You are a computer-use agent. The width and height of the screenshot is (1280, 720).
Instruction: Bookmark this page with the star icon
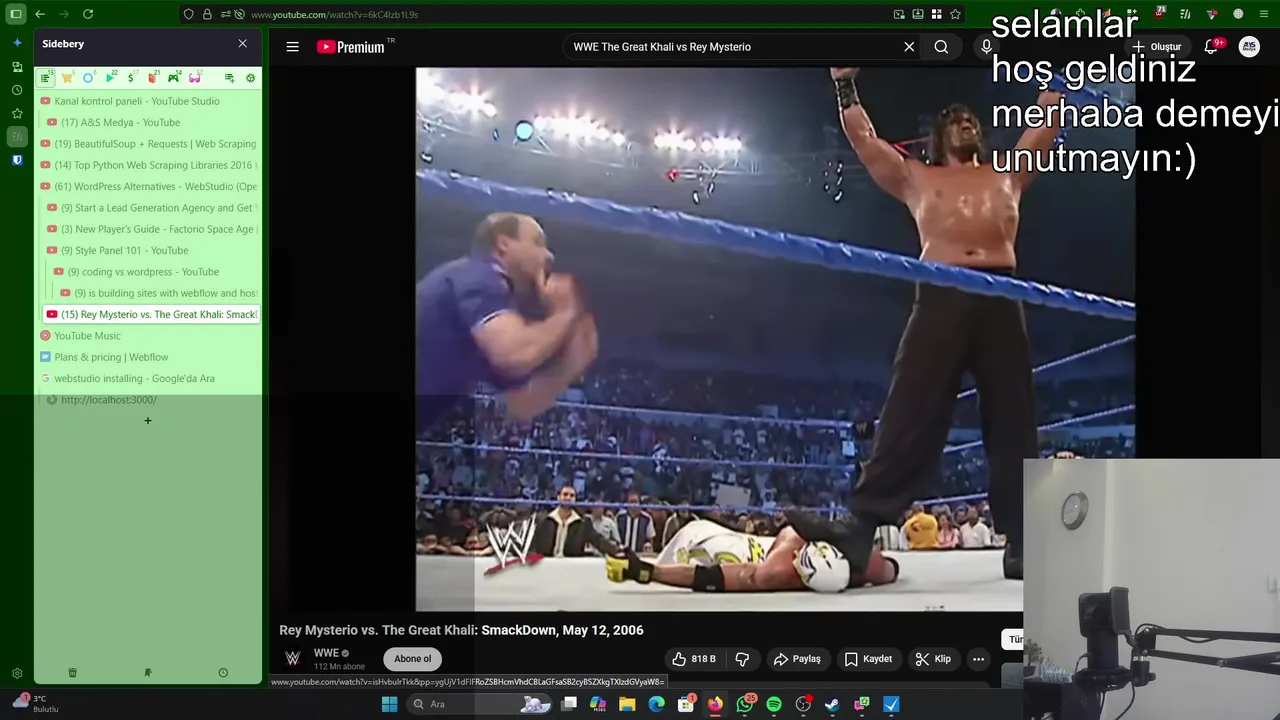(955, 14)
